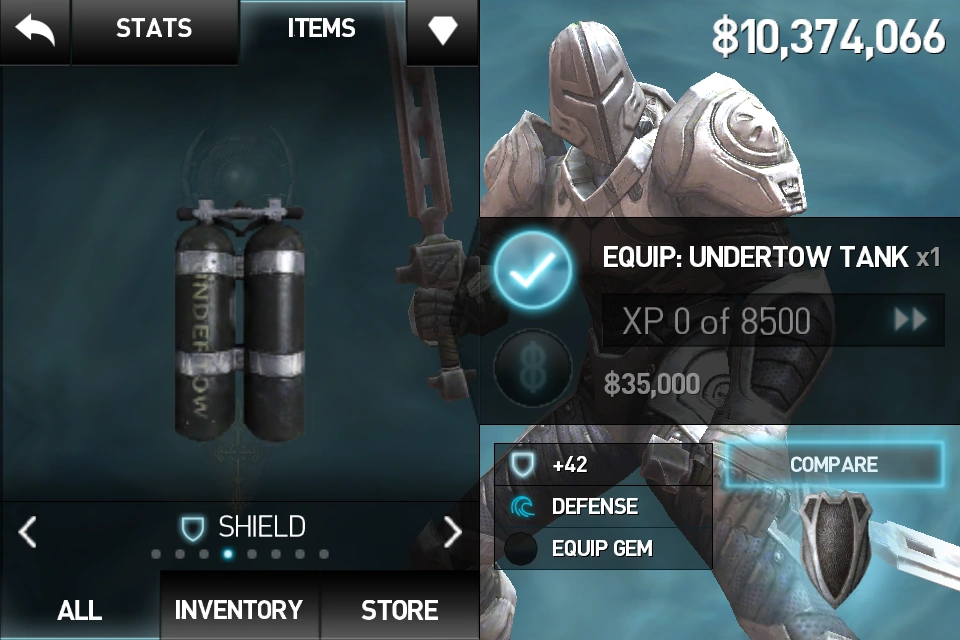Select the shield defense stat icon

click(x=523, y=464)
